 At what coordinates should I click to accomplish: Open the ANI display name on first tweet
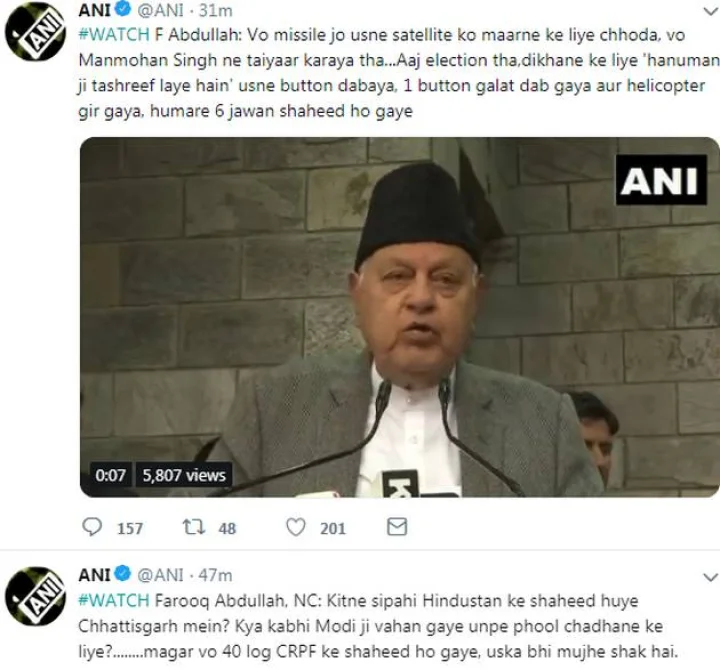95,10
